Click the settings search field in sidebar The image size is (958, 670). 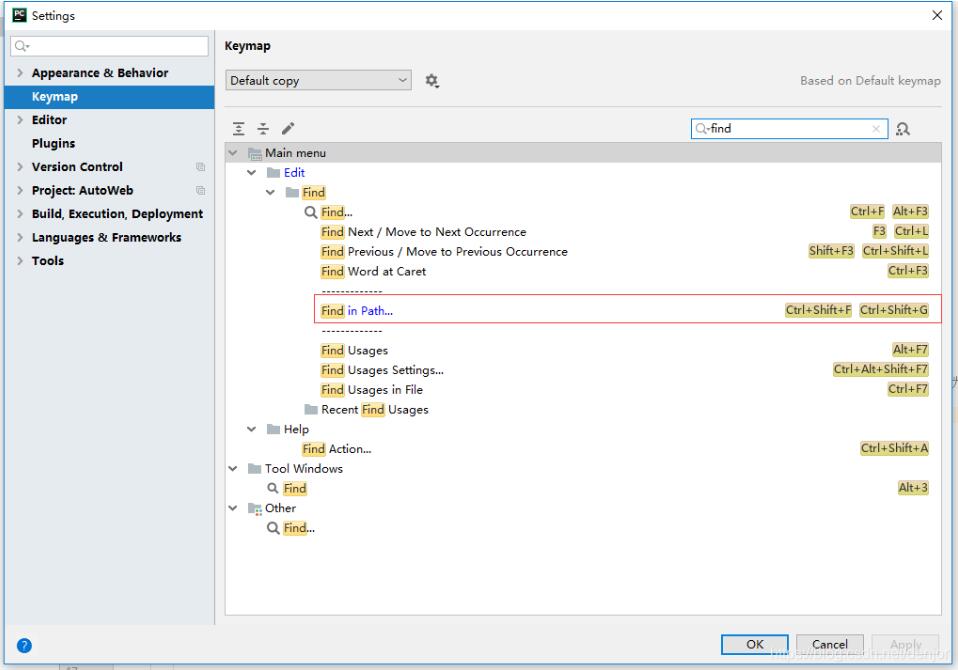coord(110,46)
